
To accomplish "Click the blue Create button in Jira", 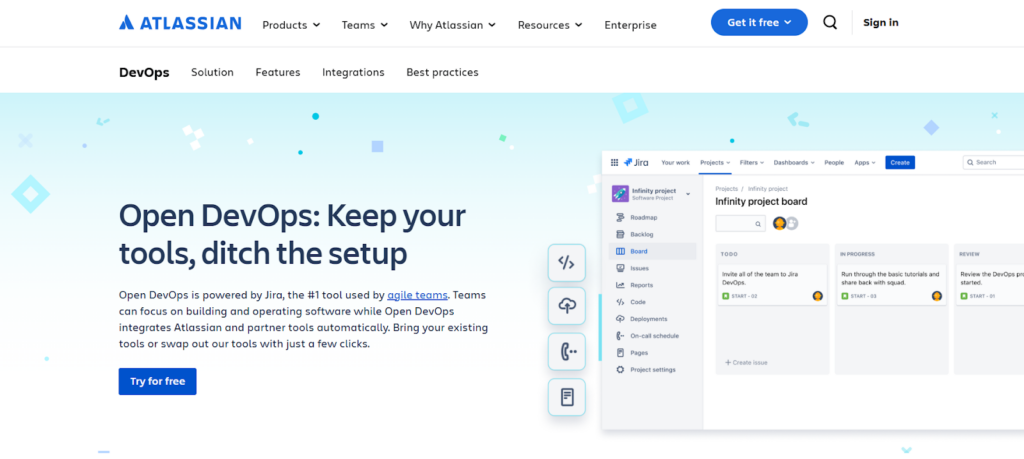I will pos(900,163).
